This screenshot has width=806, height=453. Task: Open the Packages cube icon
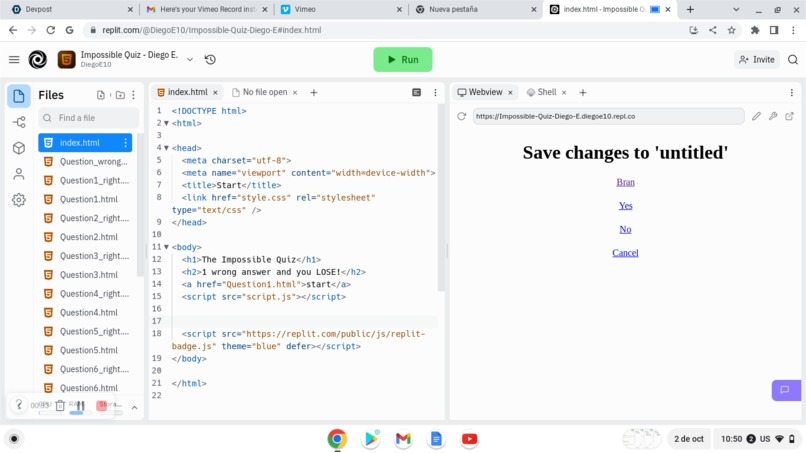click(x=19, y=148)
